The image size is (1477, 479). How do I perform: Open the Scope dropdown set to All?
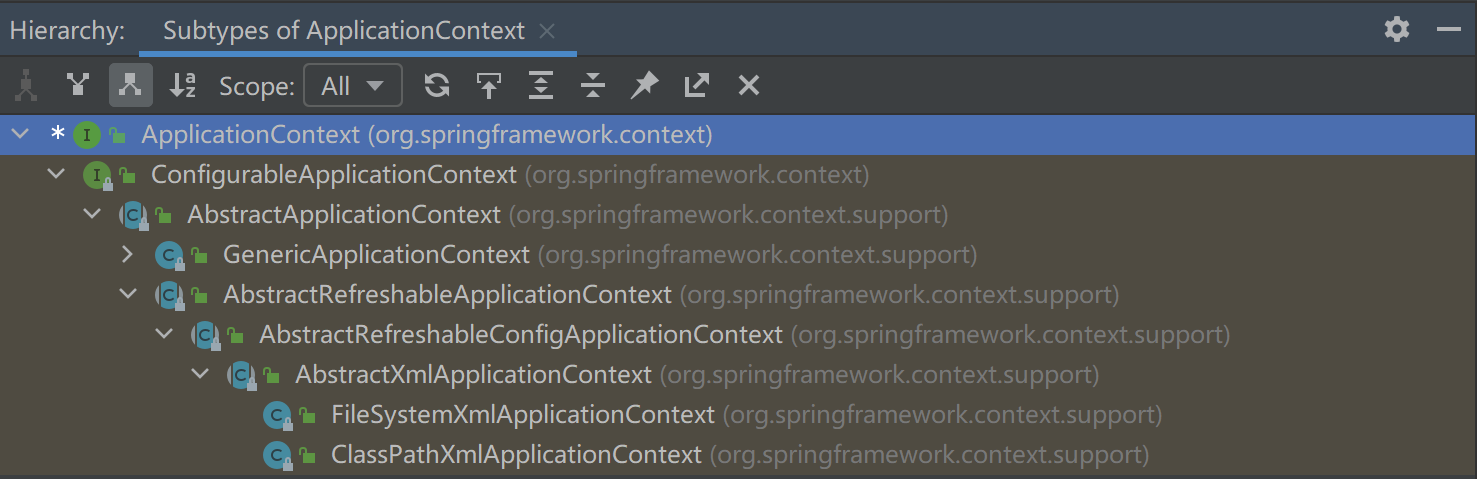352,86
